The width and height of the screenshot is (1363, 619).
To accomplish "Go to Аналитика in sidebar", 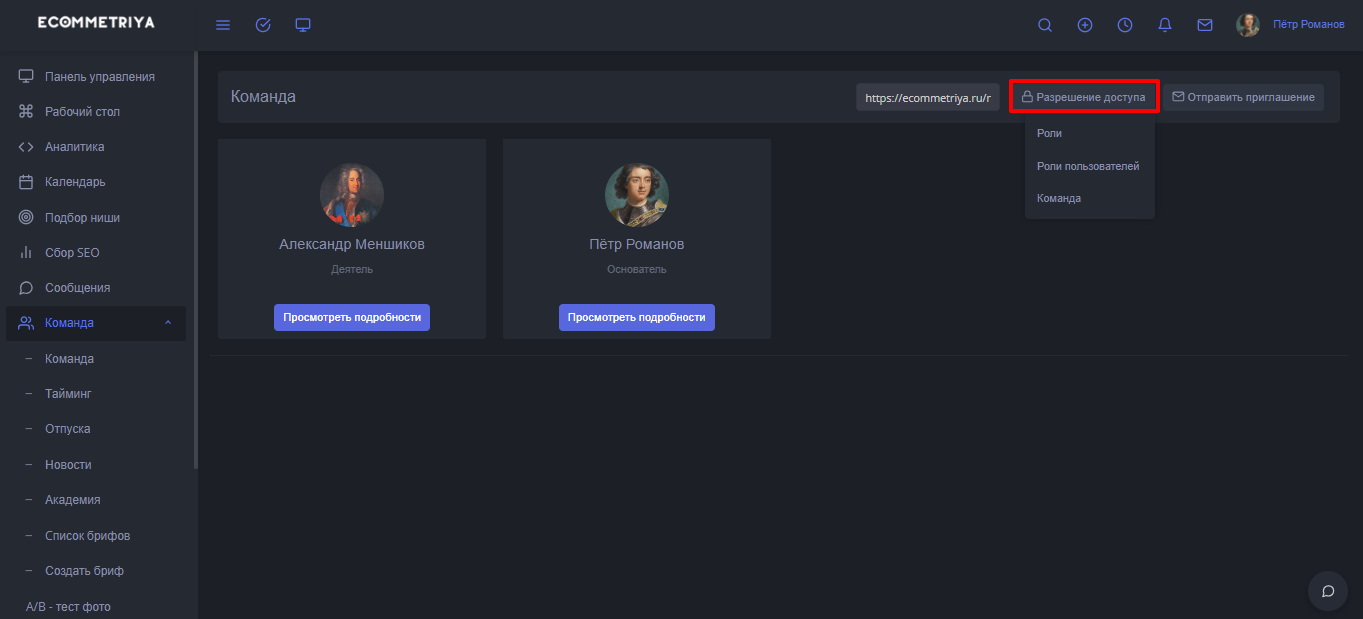I will (x=74, y=147).
